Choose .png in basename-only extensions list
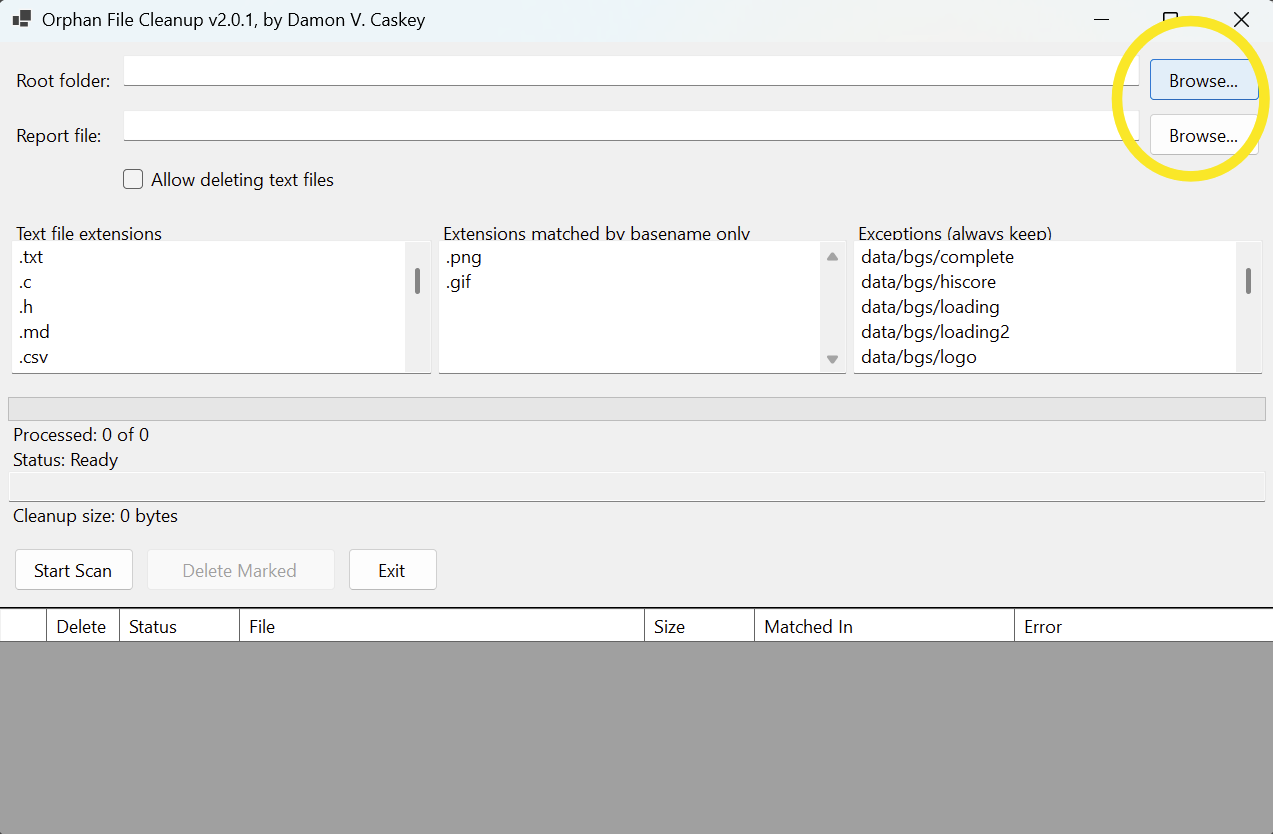The image size is (1273, 834). coord(464,257)
